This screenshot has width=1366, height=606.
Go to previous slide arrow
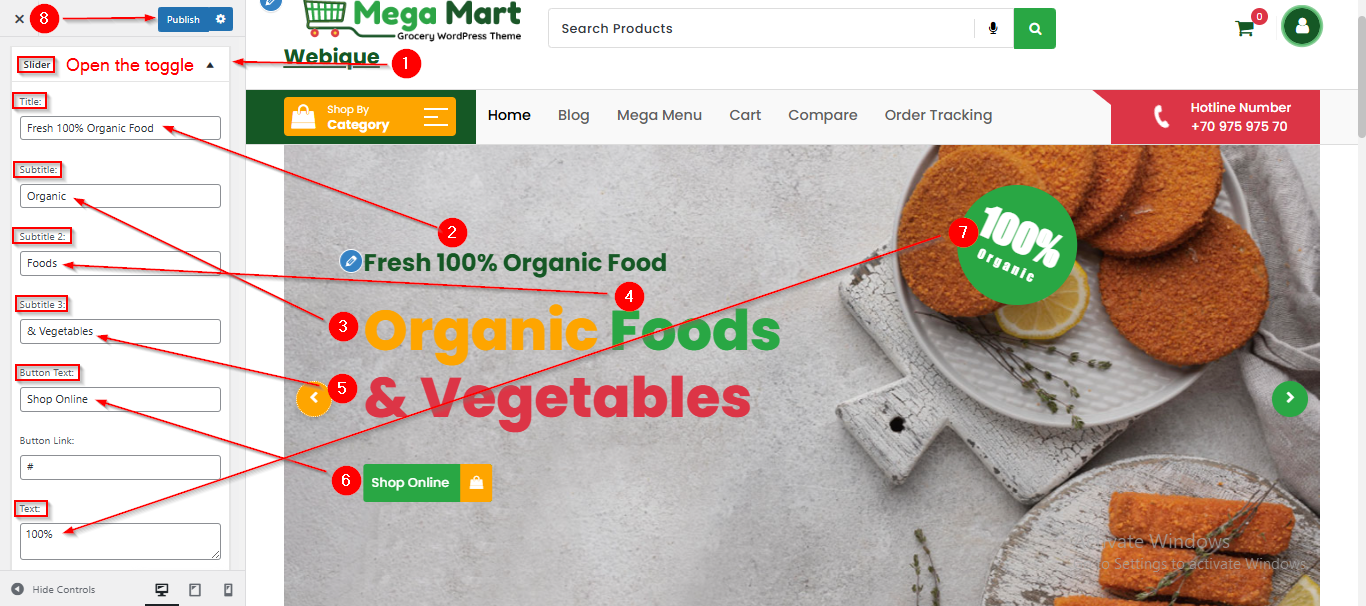314,398
